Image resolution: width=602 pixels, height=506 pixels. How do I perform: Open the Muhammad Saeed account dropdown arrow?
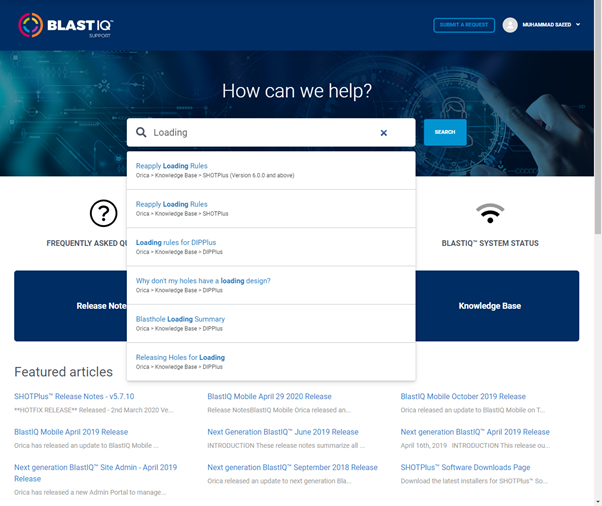578,25
